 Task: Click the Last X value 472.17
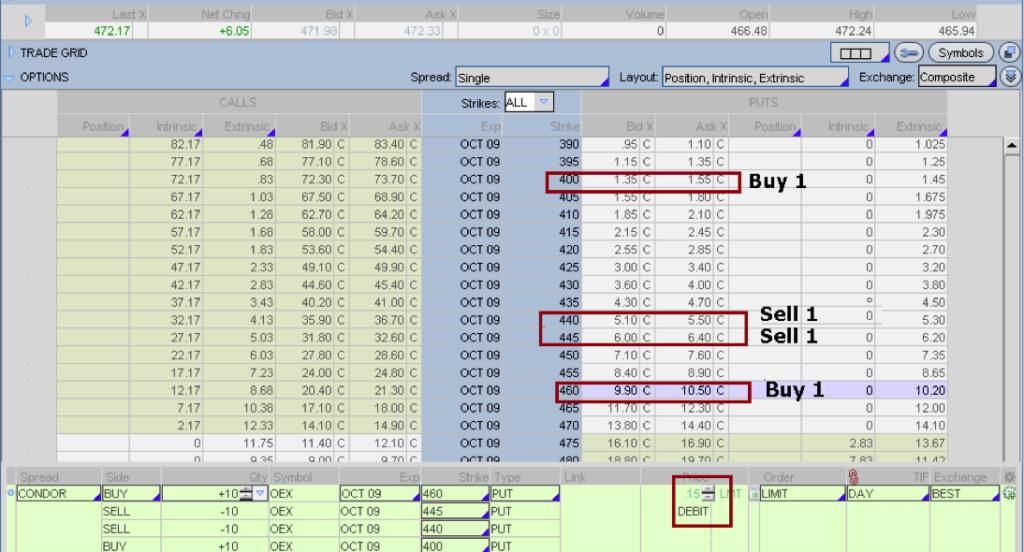112,31
